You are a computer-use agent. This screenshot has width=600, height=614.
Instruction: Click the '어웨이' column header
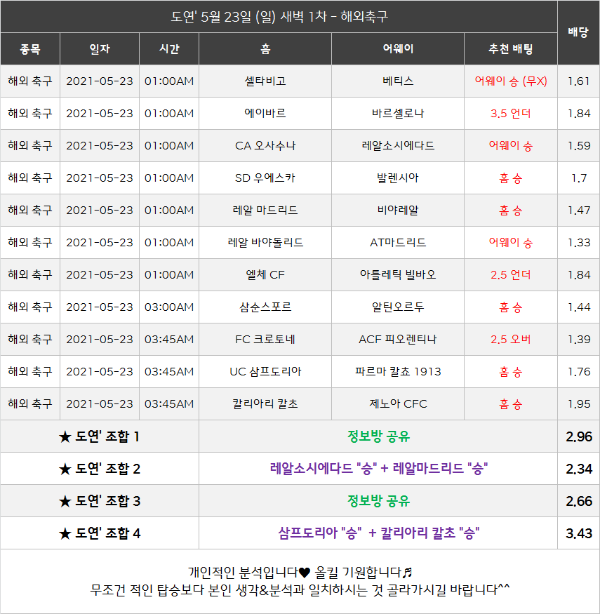click(x=398, y=49)
